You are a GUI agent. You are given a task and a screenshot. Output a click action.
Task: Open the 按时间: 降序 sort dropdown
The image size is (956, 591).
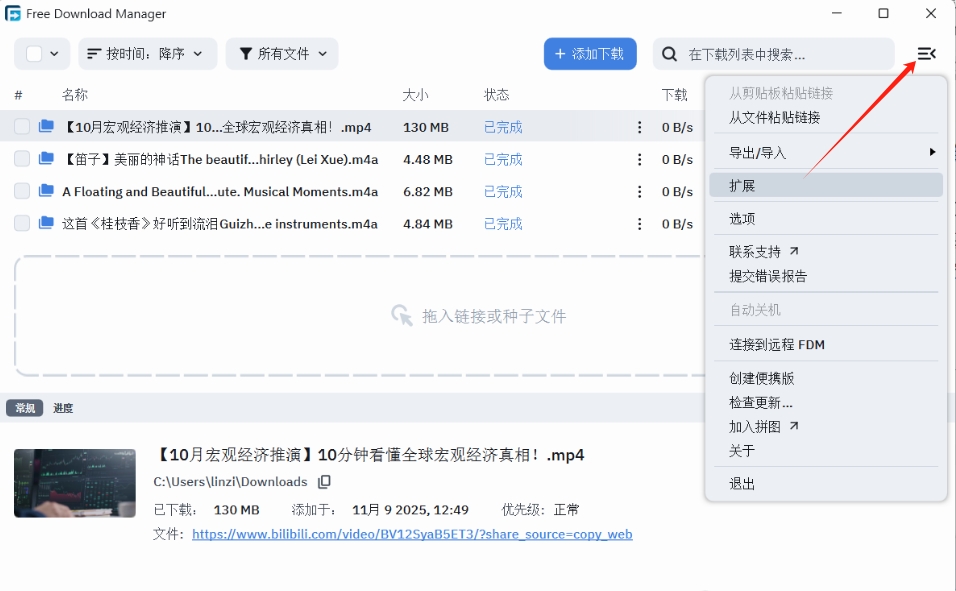147,53
